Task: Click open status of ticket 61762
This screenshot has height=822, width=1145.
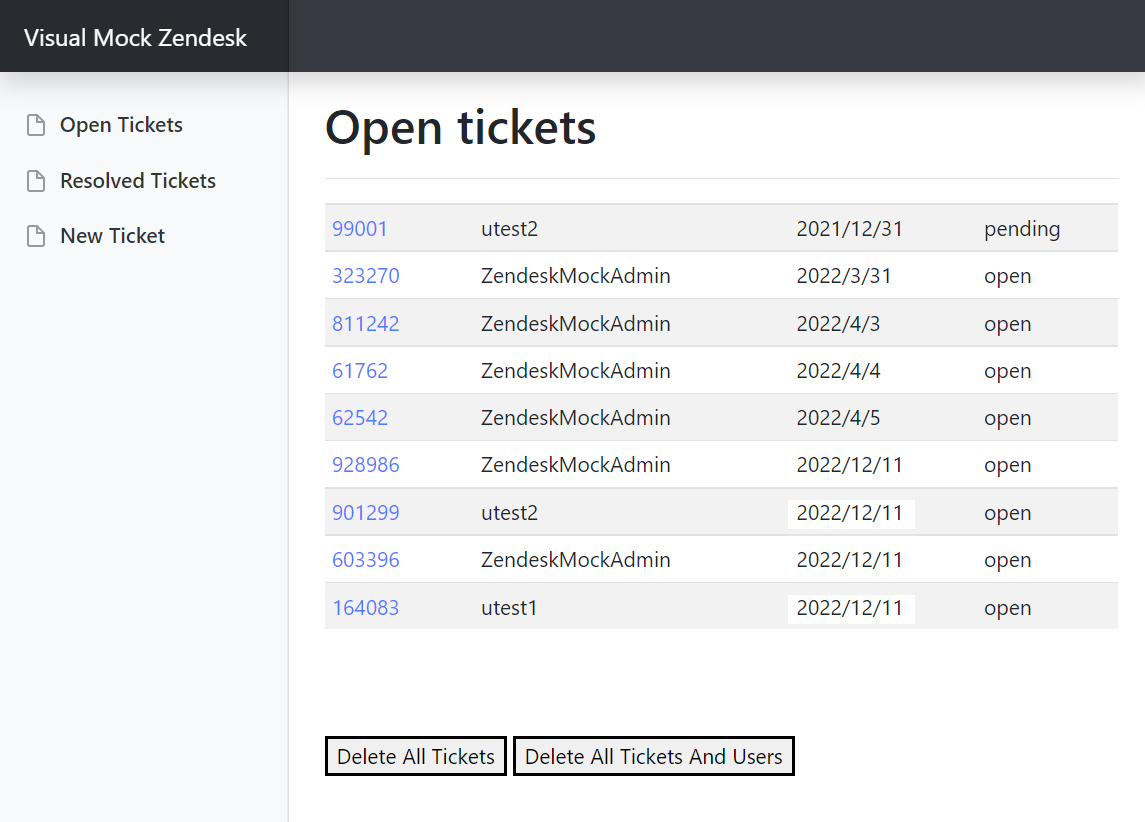Action: click(1007, 372)
